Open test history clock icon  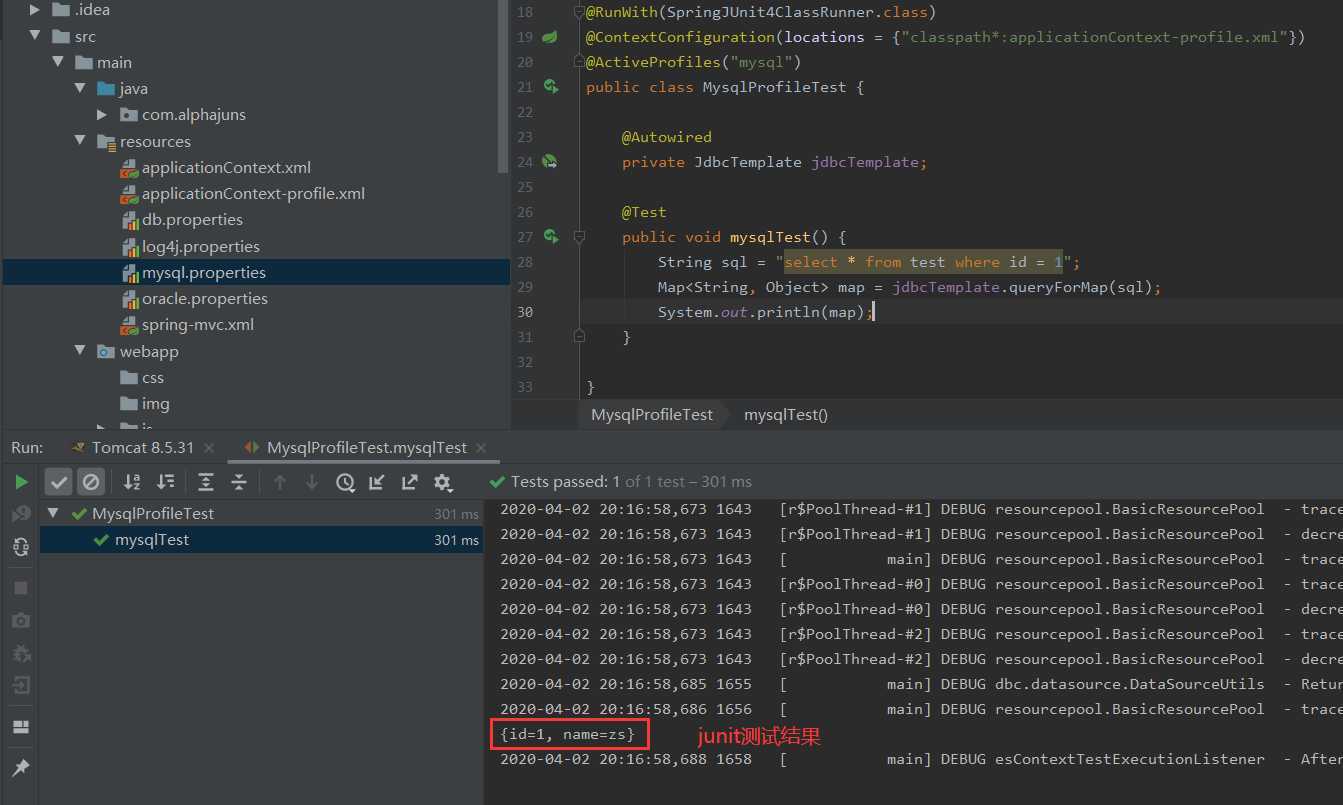[345, 482]
